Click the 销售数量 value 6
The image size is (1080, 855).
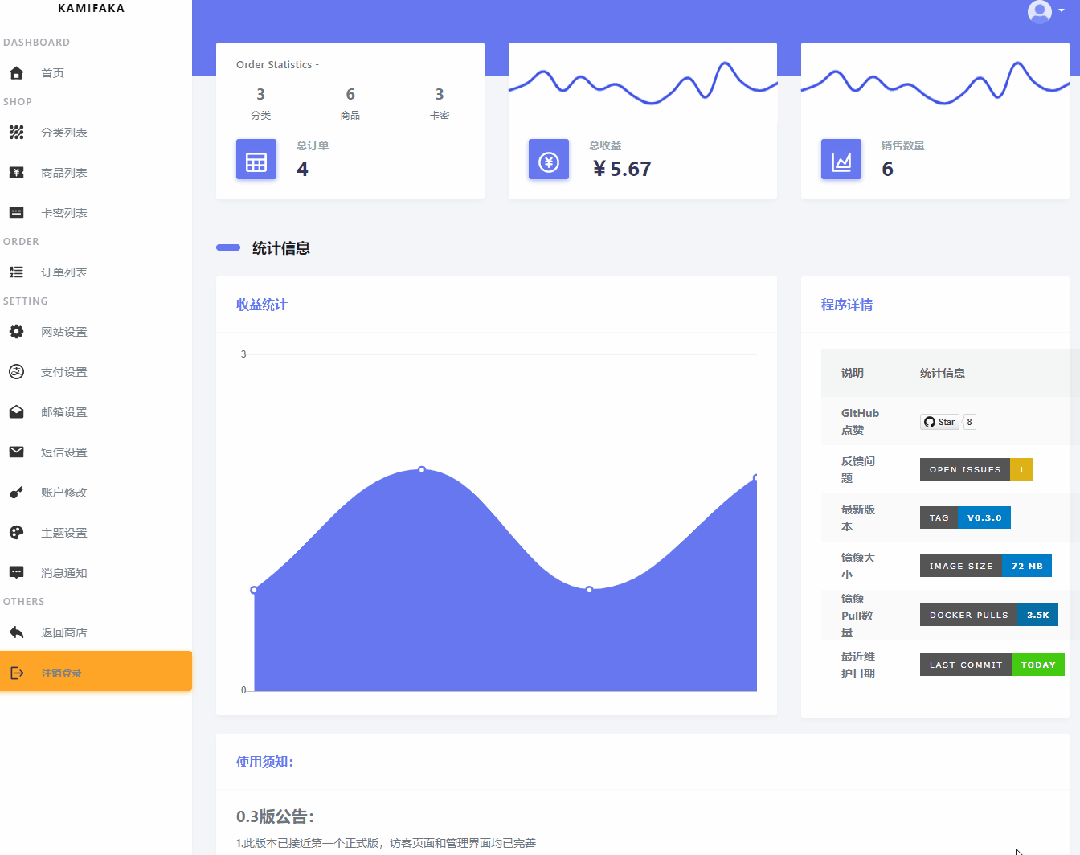click(x=887, y=169)
